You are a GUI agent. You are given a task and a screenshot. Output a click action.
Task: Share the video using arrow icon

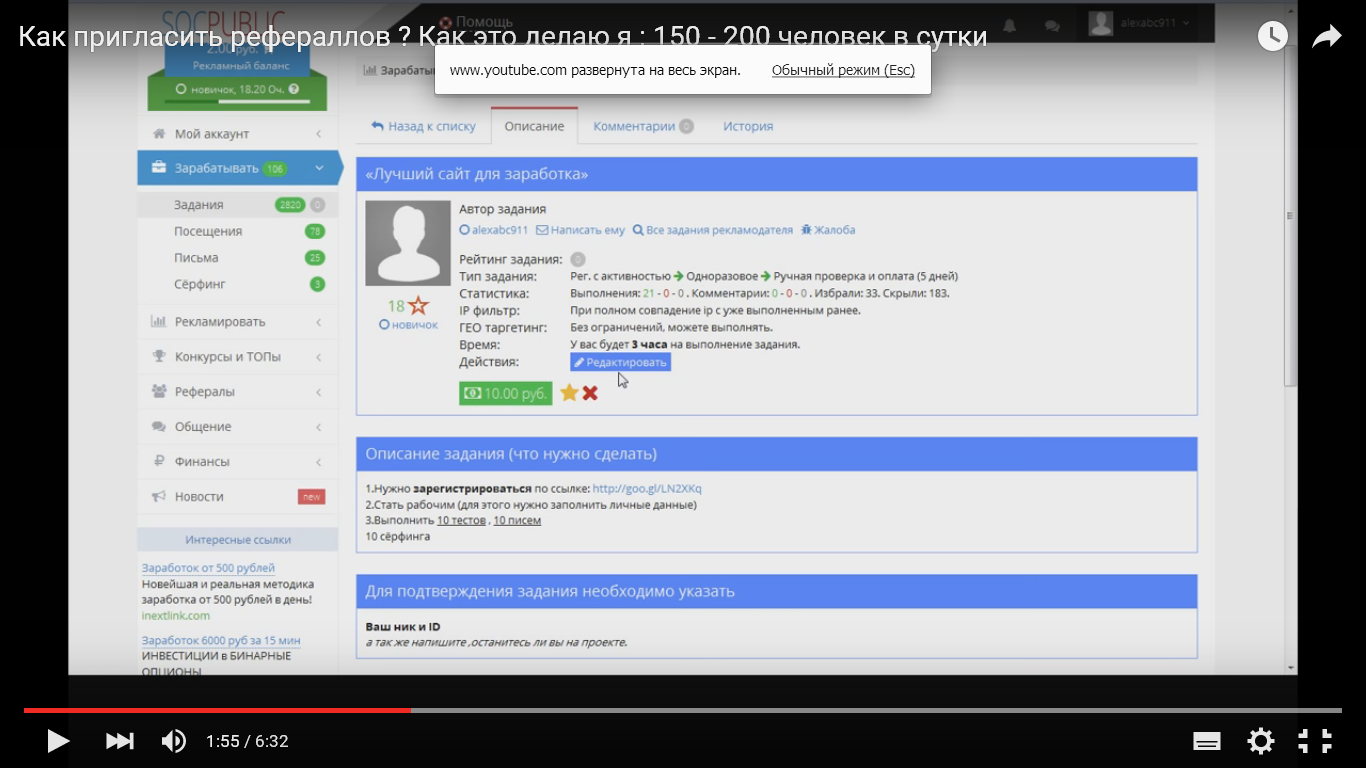pyautogui.click(x=1326, y=37)
